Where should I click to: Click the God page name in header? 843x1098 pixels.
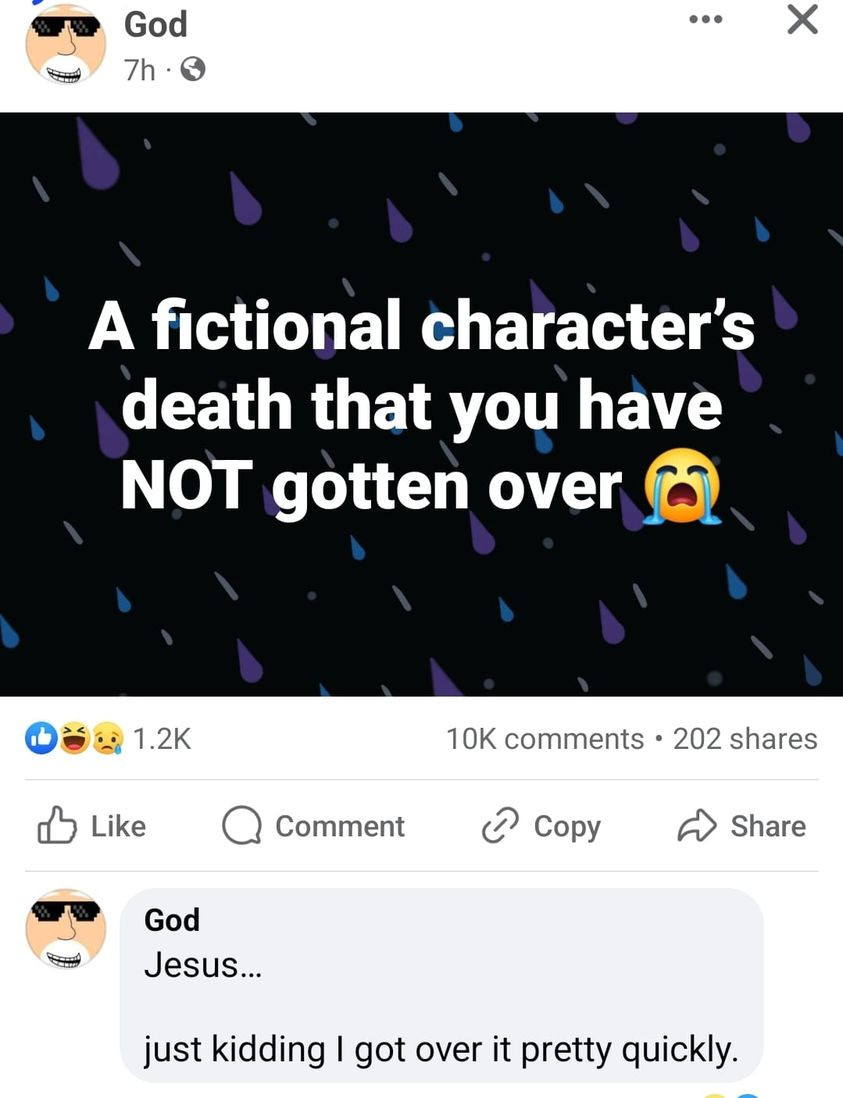coord(155,24)
